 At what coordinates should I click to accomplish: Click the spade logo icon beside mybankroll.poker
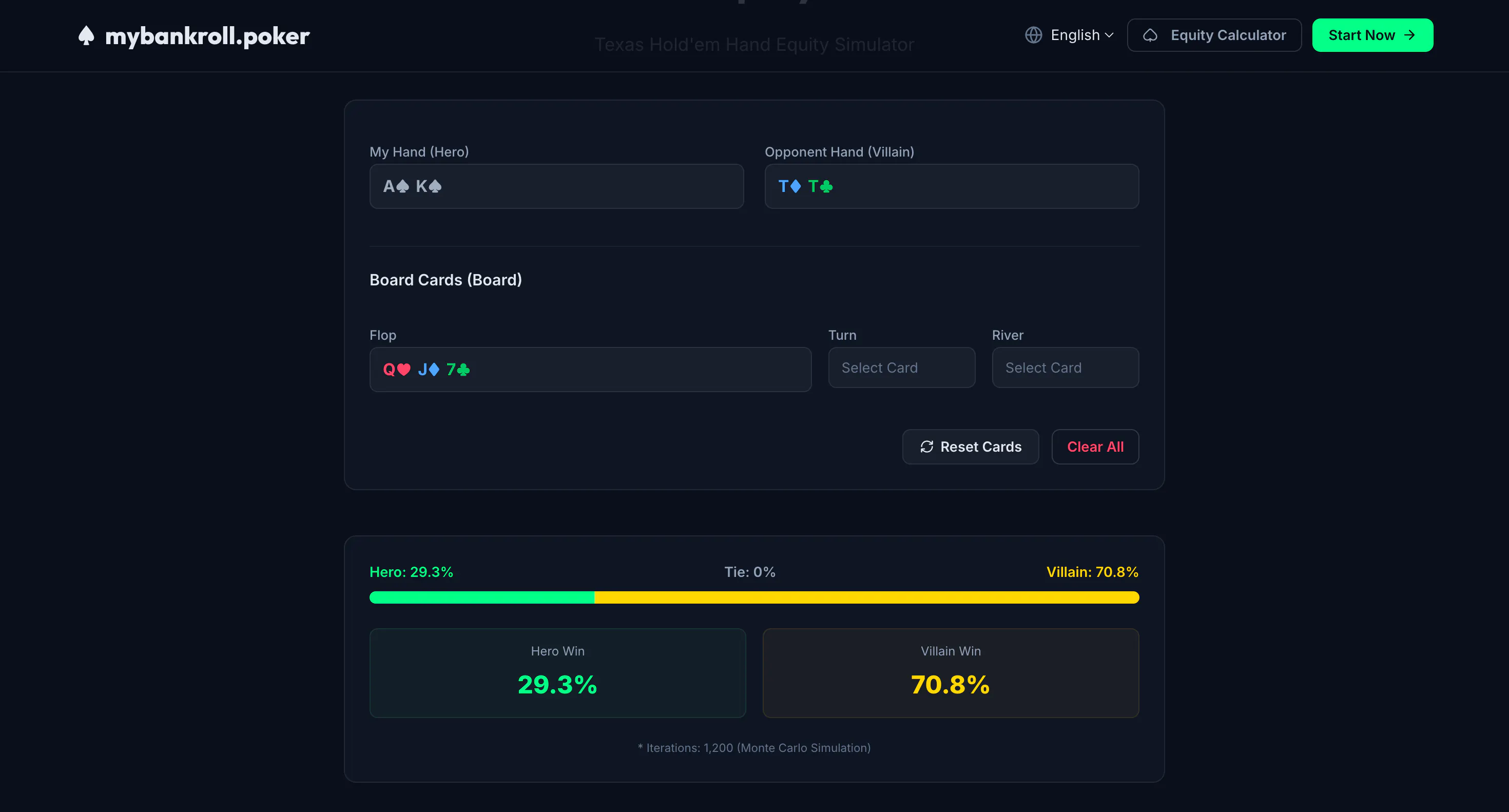(86, 36)
